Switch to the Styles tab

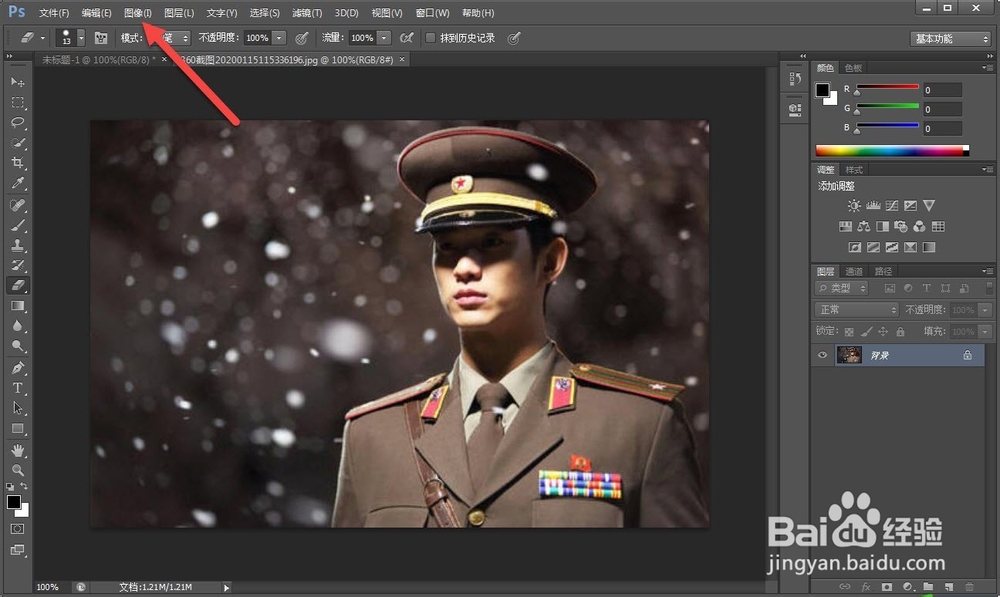pos(854,170)
